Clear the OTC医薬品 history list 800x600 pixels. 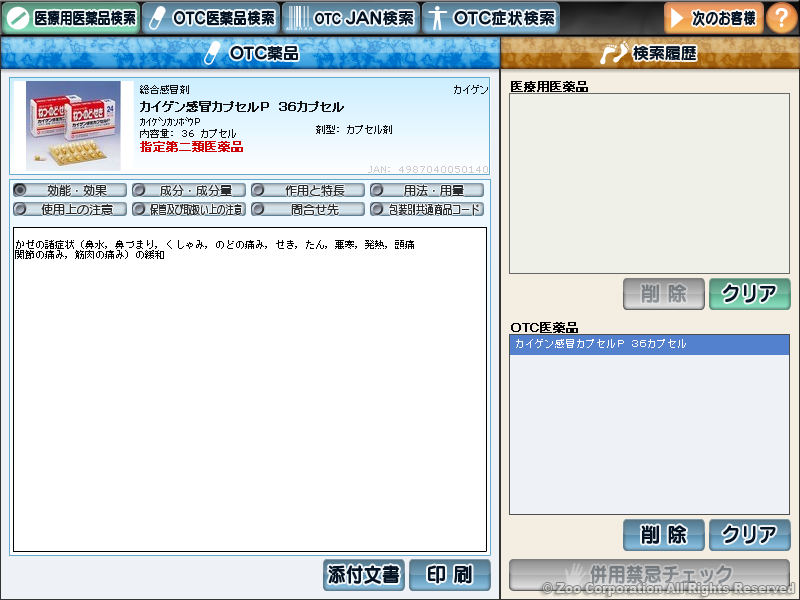749,535
